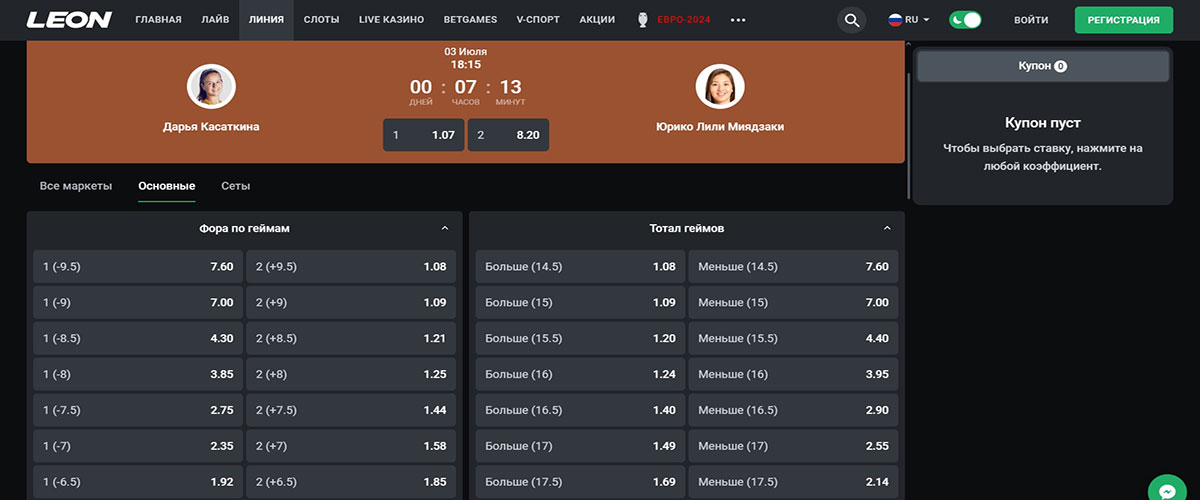This screenshot has width=1200, height=500.
Task: Switch to the Сеты tab
Action: pos(236,186)
